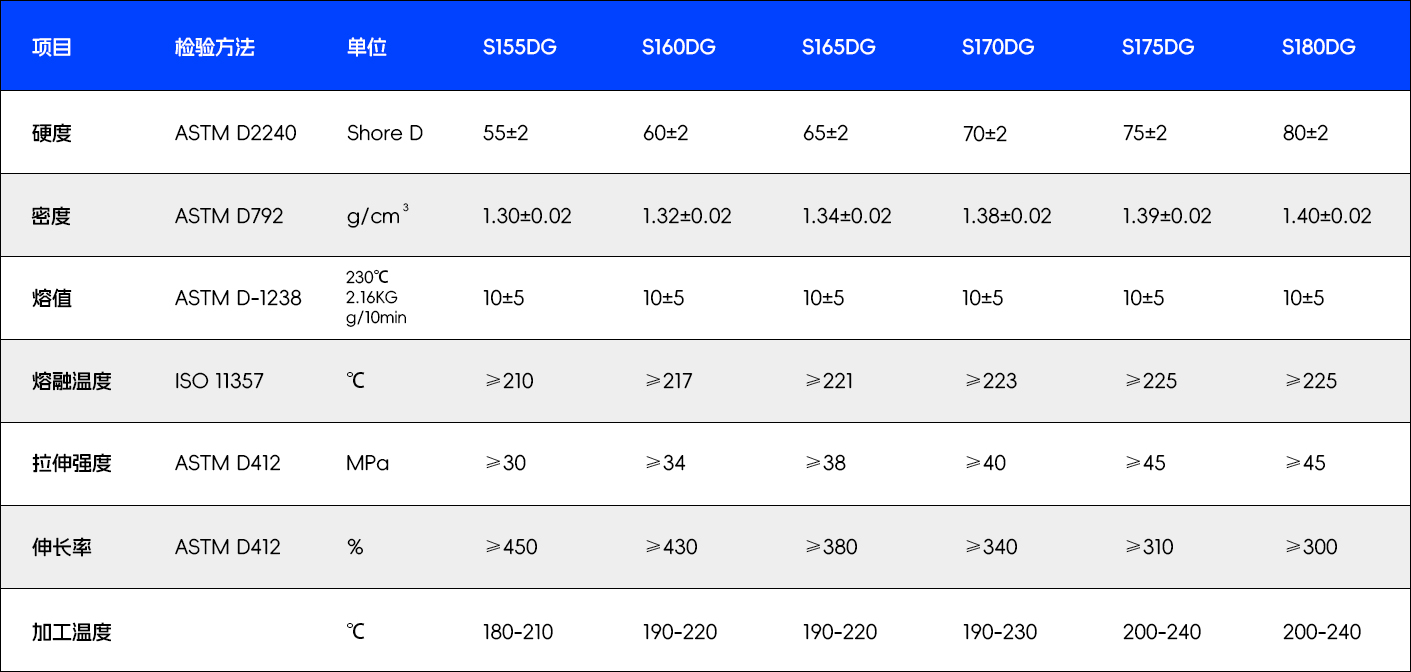Select the ≥450 elongation value
The width and height of the screenshot is (1411, 672).
(x=510, y=547)
